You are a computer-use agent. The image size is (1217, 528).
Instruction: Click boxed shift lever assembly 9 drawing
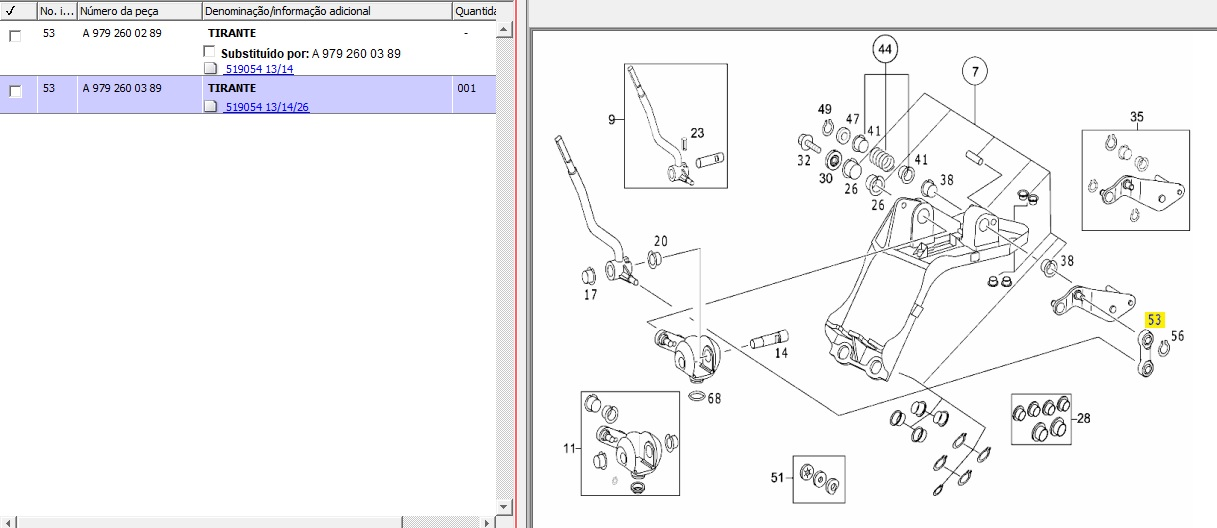click(675, 125)
